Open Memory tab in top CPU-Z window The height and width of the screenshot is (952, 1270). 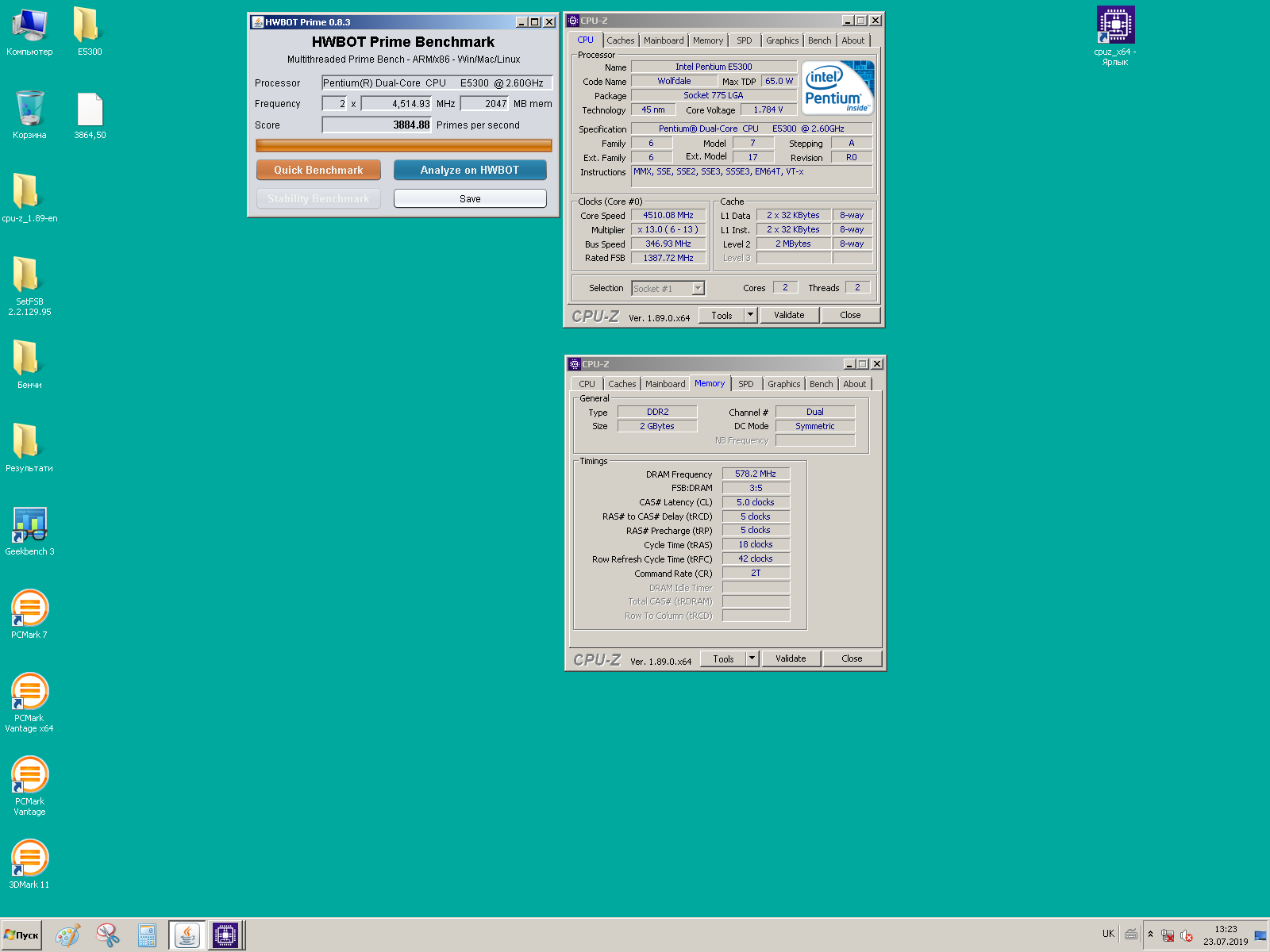708,40
